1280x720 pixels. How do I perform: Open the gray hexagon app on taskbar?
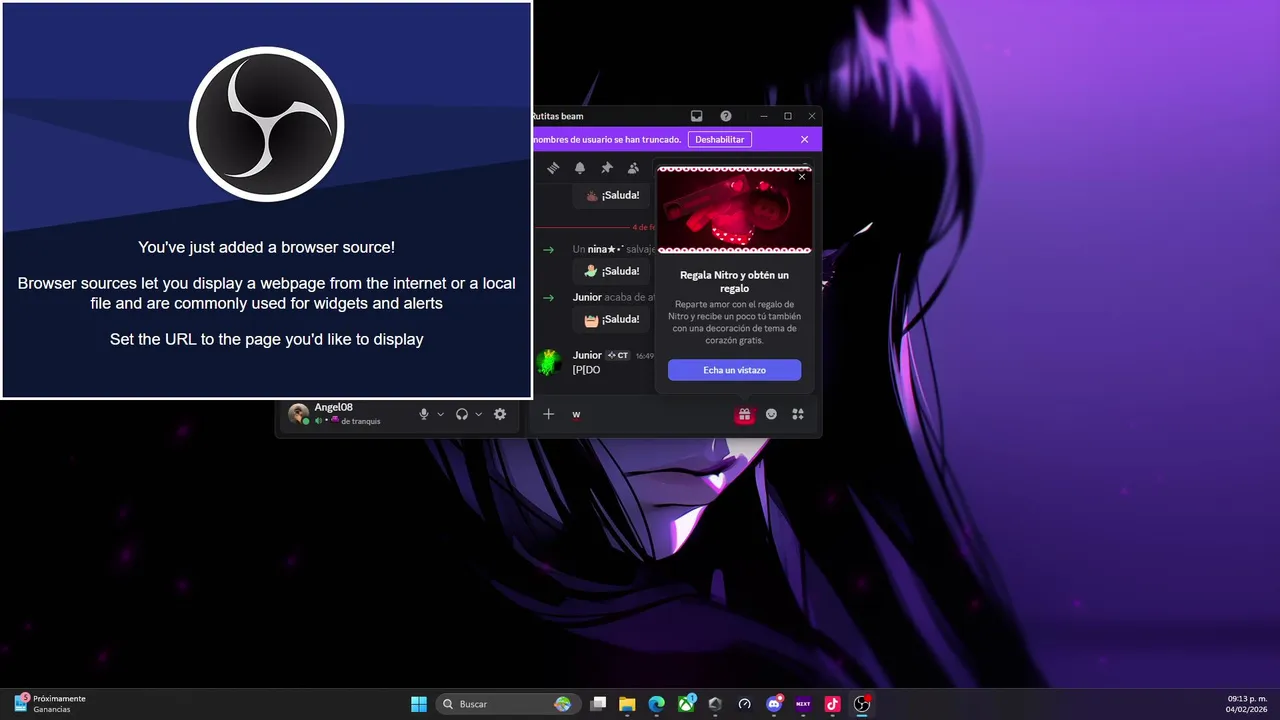tap(715, 704)
